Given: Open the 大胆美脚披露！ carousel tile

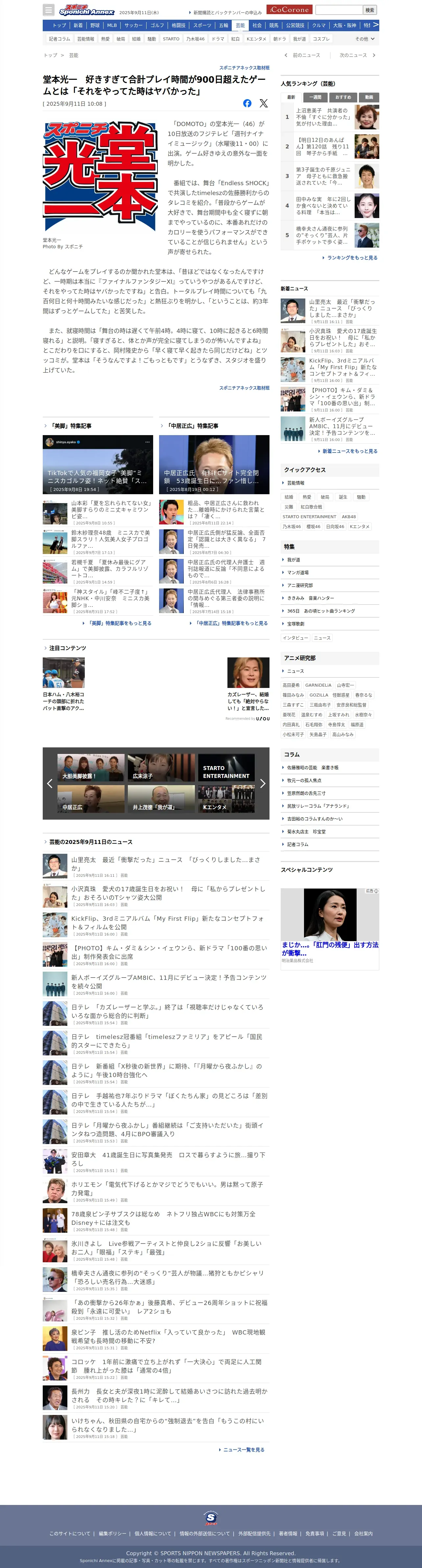Looking at the screenshot, I should pyautogui.click(x=91, y=767).
